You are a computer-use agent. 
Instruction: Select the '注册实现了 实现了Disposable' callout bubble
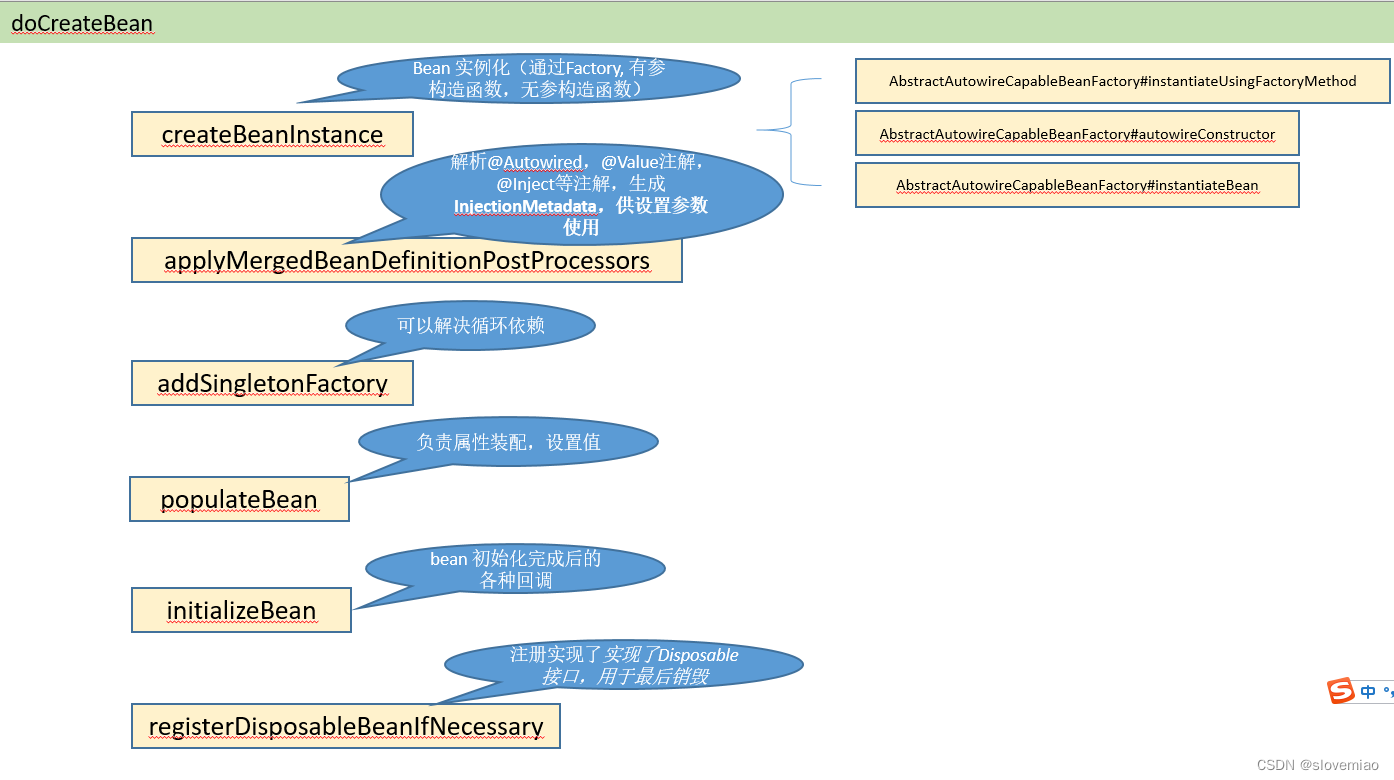[x=624, y=665]
